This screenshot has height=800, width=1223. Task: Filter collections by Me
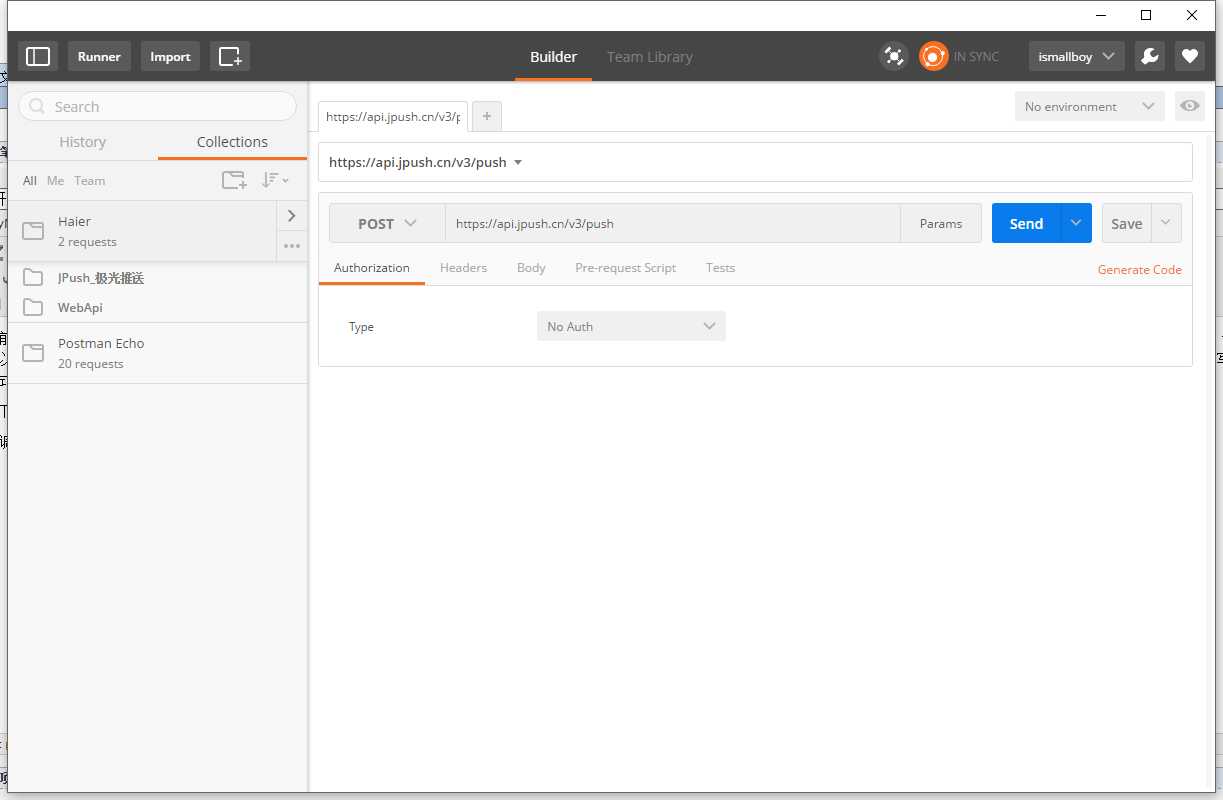click(x=55, y=181)
